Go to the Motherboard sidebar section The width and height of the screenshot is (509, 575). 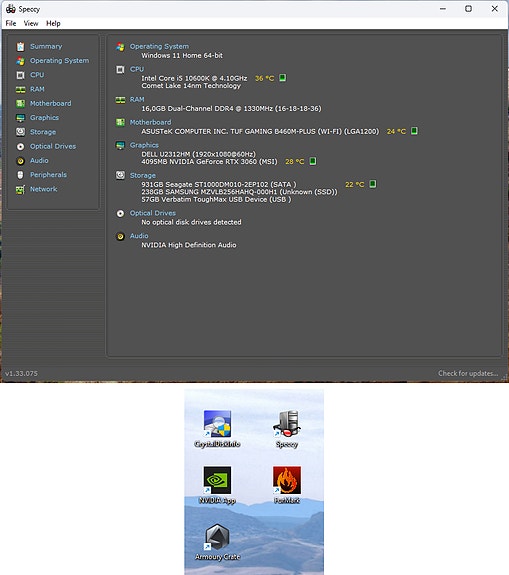click(x=51, y=103)
